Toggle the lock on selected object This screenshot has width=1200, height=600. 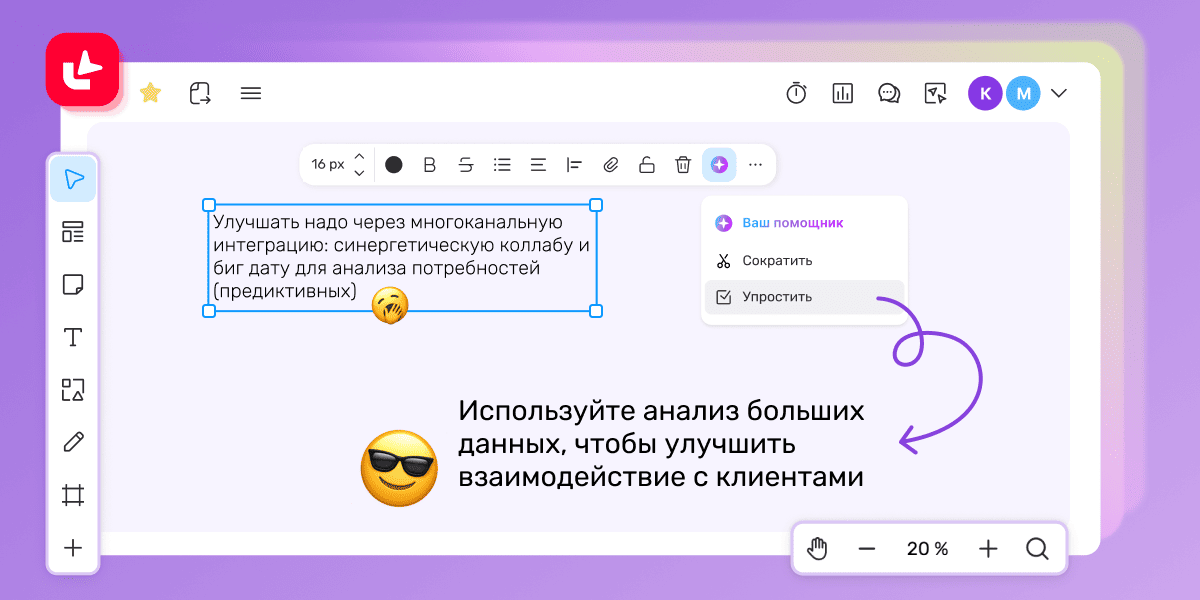point(646,165)
